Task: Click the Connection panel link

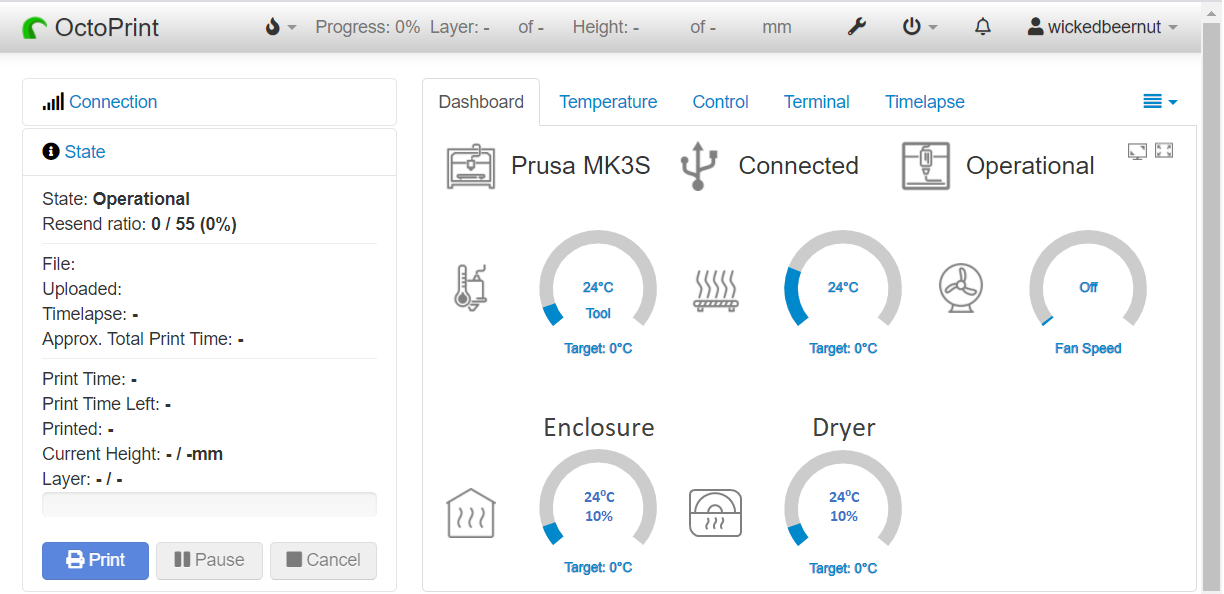Action: (113, 101)
